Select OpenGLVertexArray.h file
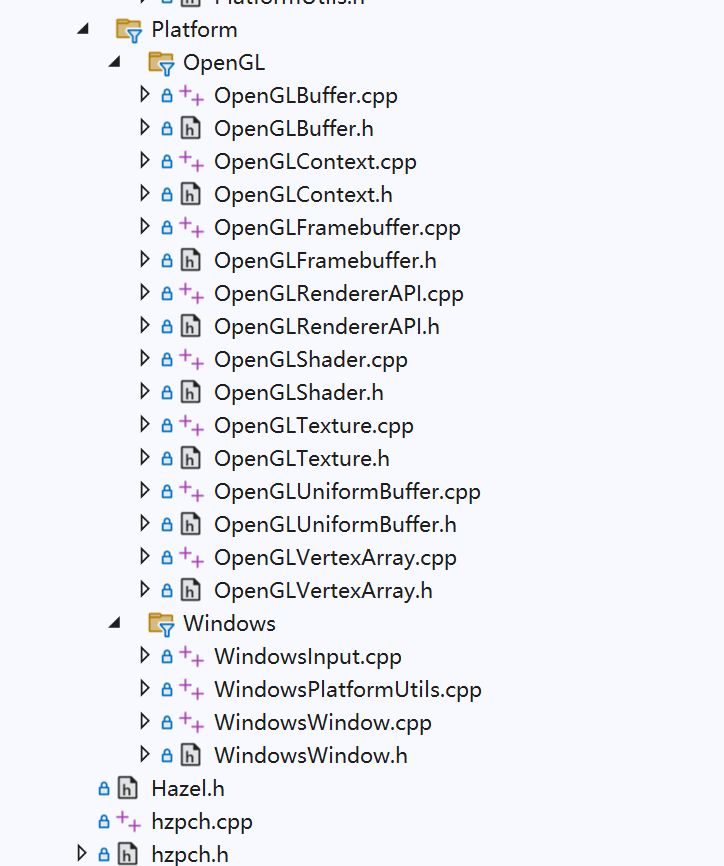The image size is (724, 866). pyautogui.click(x=323, y=591)
